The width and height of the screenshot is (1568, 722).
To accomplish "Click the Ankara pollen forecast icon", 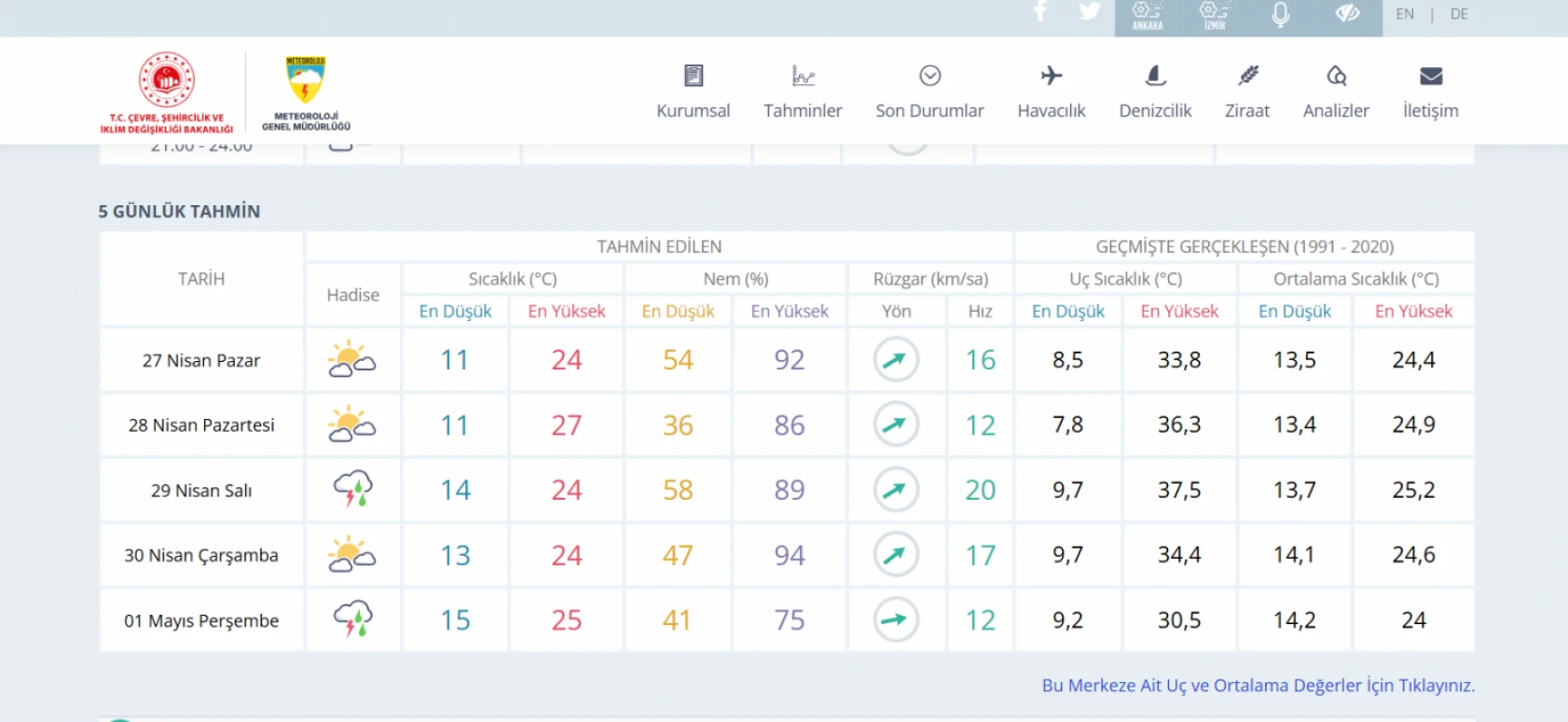I will tap(1148, 15).
